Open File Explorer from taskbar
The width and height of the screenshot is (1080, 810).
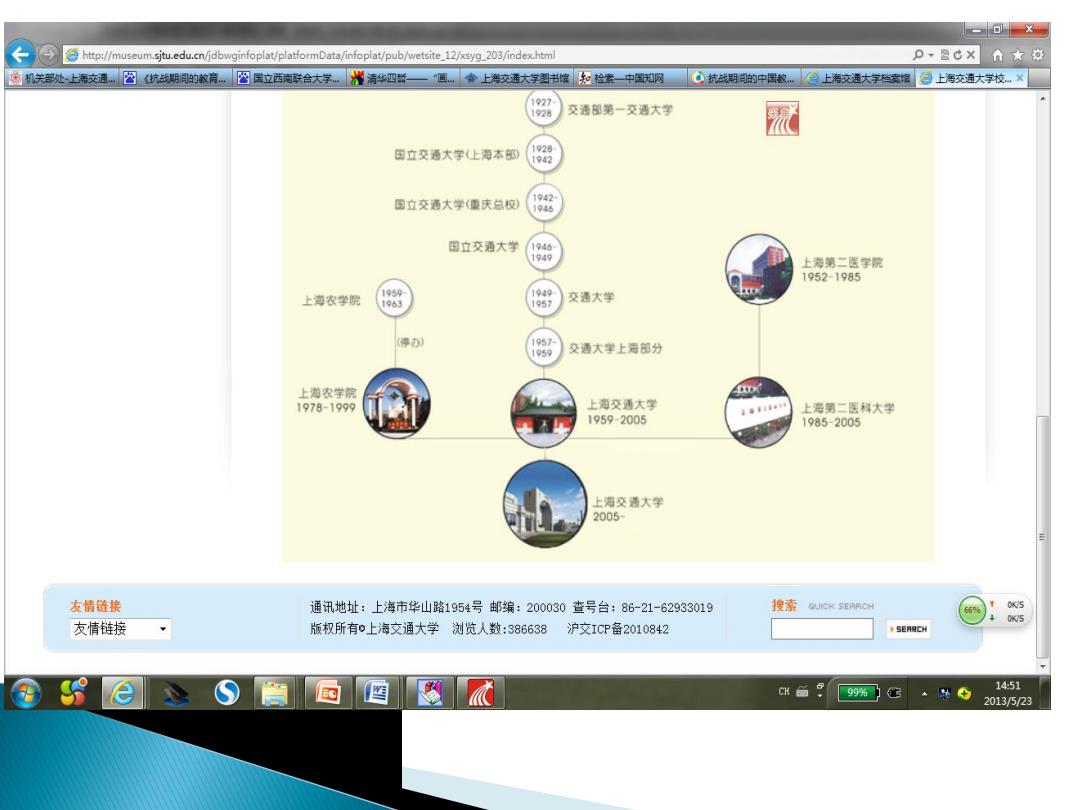click(x=275, y=693)
